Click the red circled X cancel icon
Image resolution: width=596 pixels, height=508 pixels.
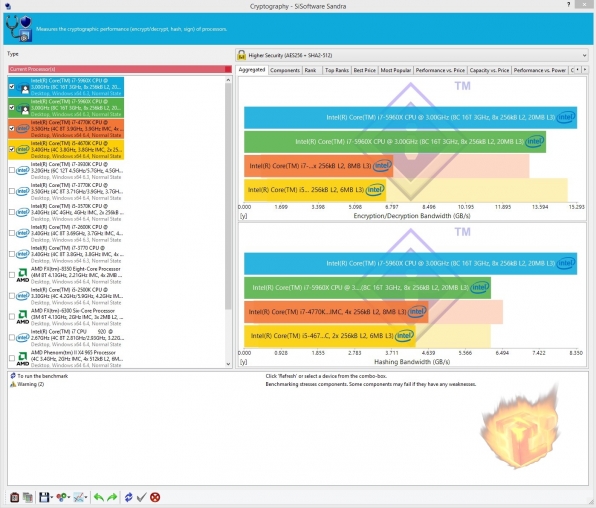pos(155,497)
